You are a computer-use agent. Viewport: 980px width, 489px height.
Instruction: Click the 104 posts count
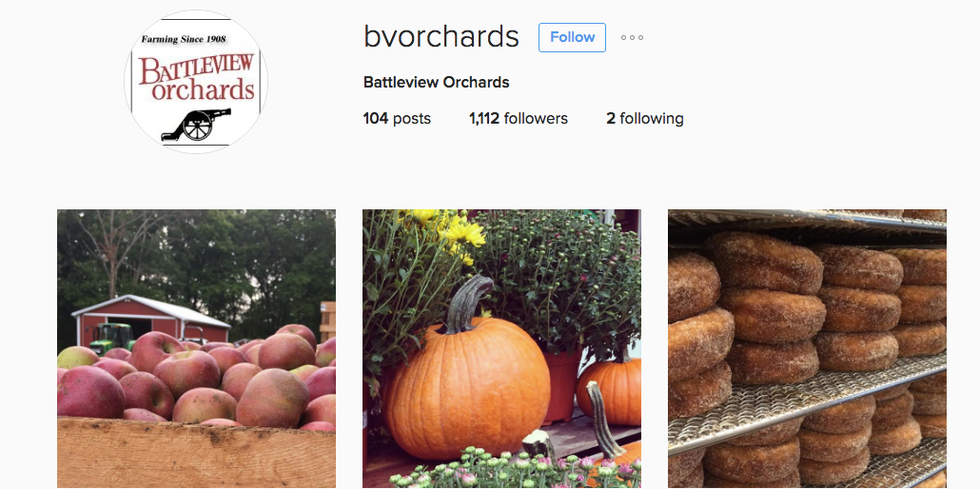coord(397,118)
